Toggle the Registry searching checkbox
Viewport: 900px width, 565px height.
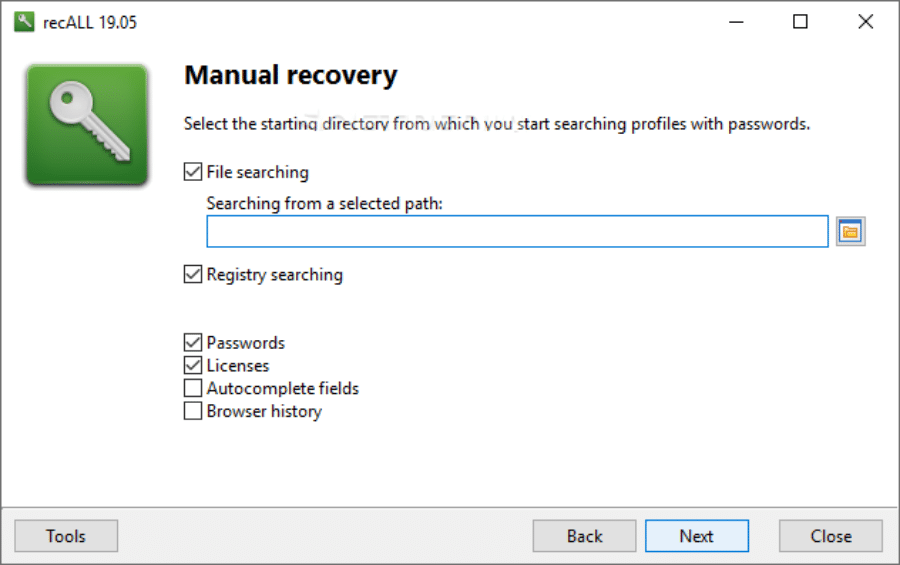click(193, 274)
